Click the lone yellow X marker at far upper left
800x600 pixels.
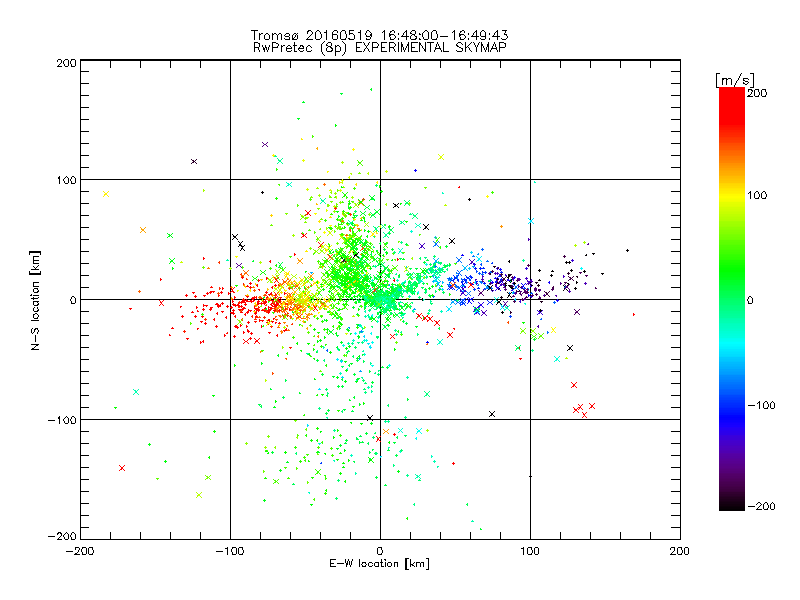pos(106,194)
